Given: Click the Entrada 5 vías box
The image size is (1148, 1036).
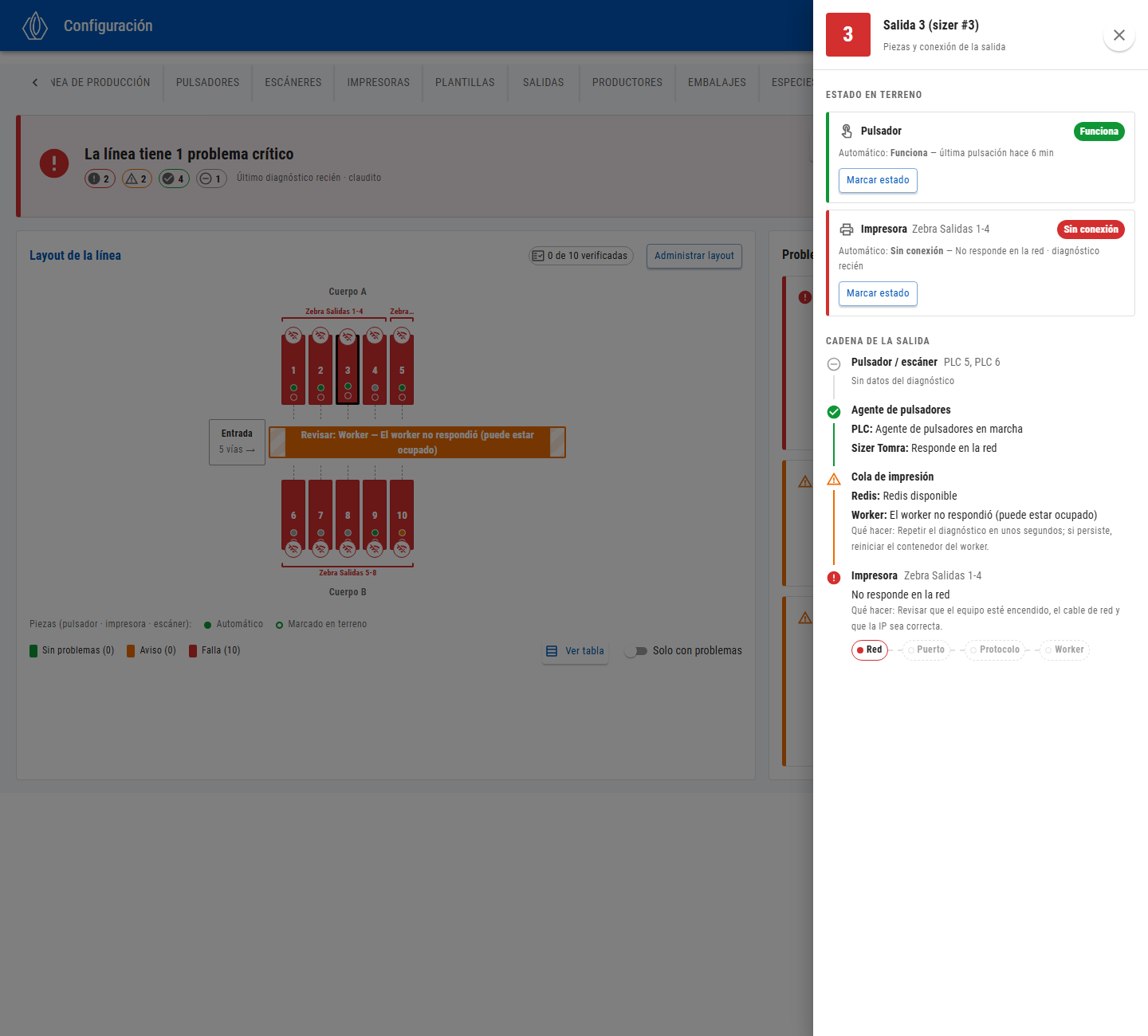Looking at the screenshot, I should (237, 442).
